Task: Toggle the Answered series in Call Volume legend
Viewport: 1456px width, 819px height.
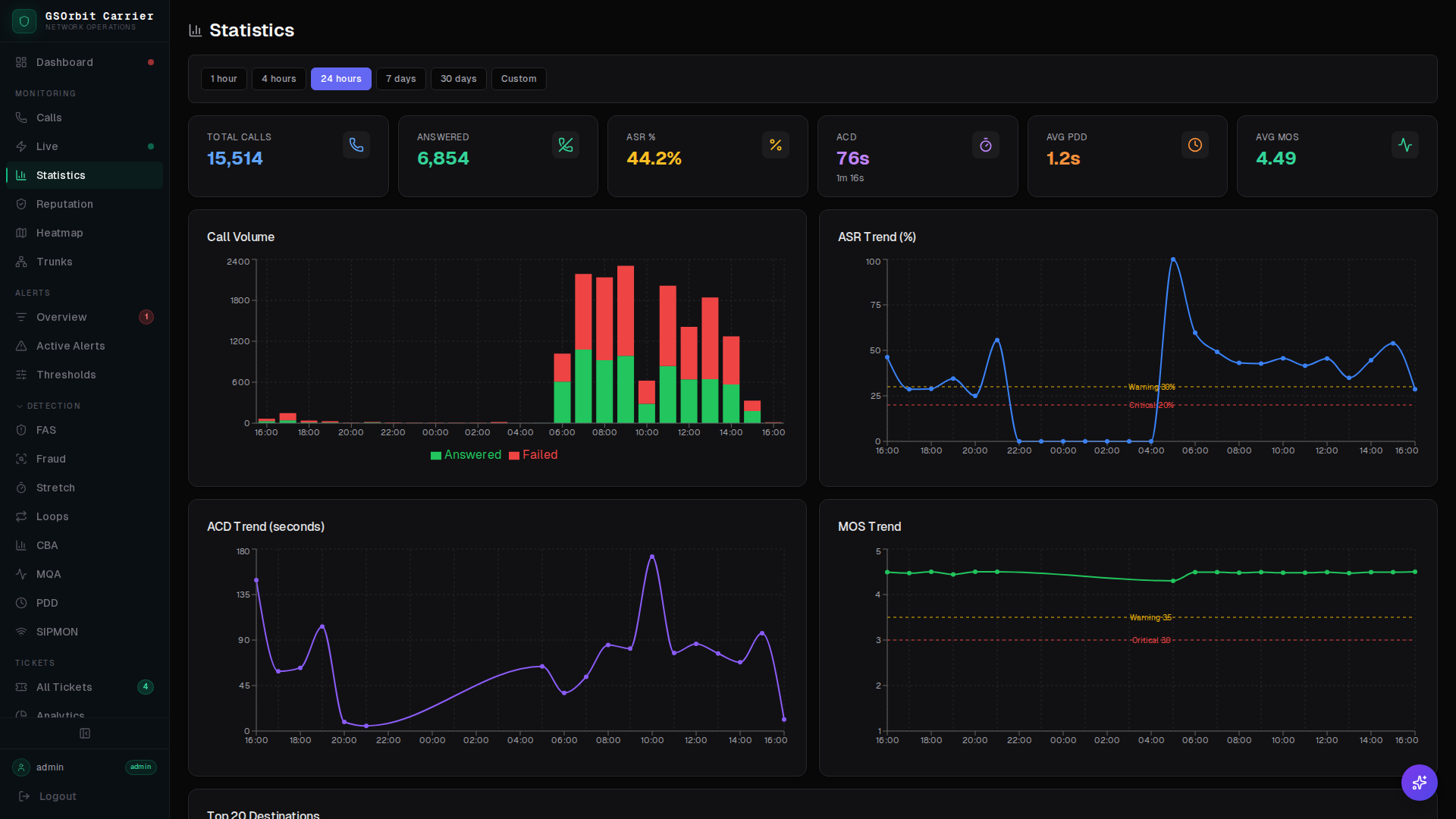Action: [466, 455]
